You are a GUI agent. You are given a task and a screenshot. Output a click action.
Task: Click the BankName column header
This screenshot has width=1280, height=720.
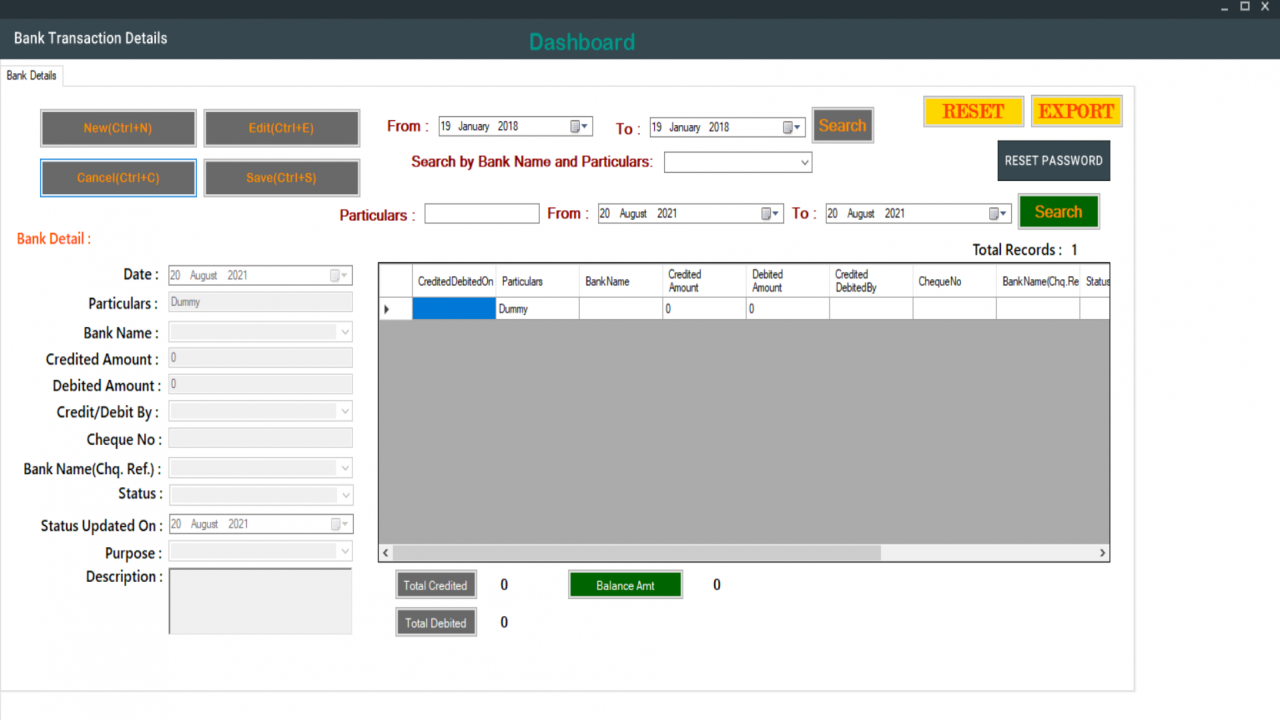click(x=621, y=281)
